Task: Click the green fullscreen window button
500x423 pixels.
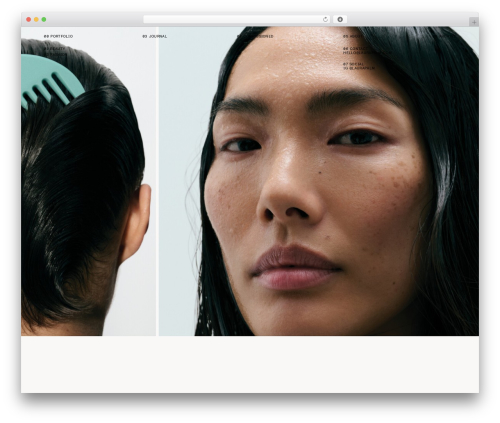Action: coord(44,19)
